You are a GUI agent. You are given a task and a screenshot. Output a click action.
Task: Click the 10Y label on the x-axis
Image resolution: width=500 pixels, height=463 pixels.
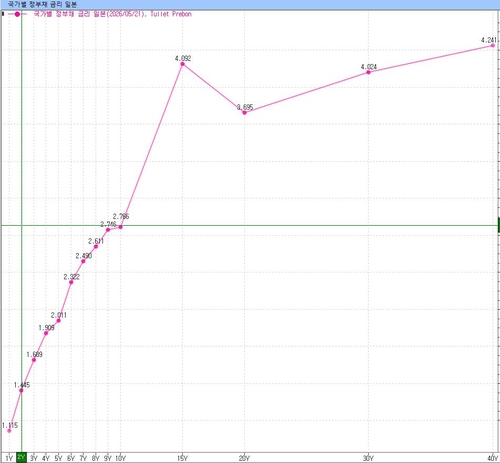120,458
